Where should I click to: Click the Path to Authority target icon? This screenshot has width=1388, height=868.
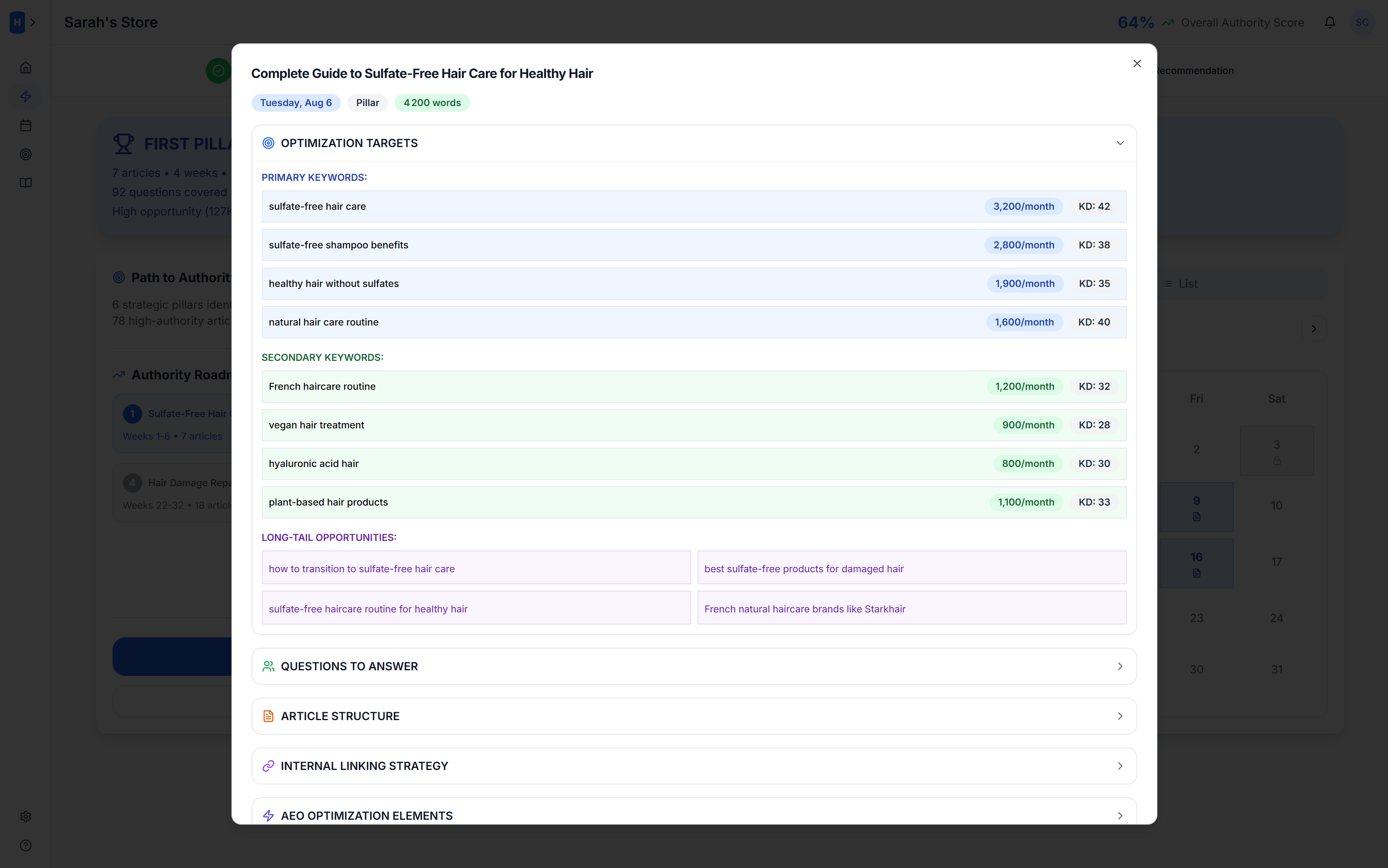119,278
